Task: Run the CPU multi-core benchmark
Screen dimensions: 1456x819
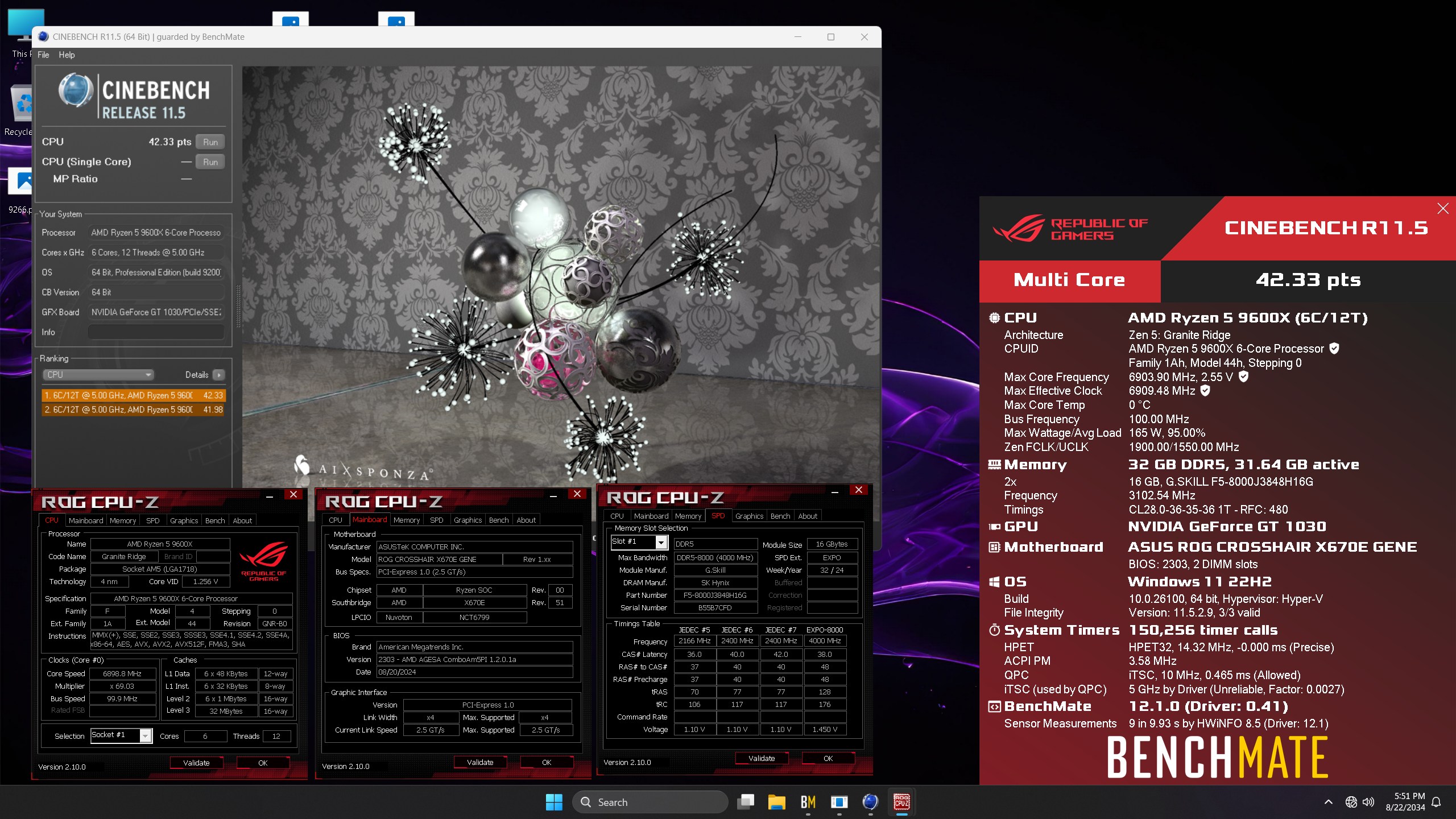Action: click(x=210, y=142)
